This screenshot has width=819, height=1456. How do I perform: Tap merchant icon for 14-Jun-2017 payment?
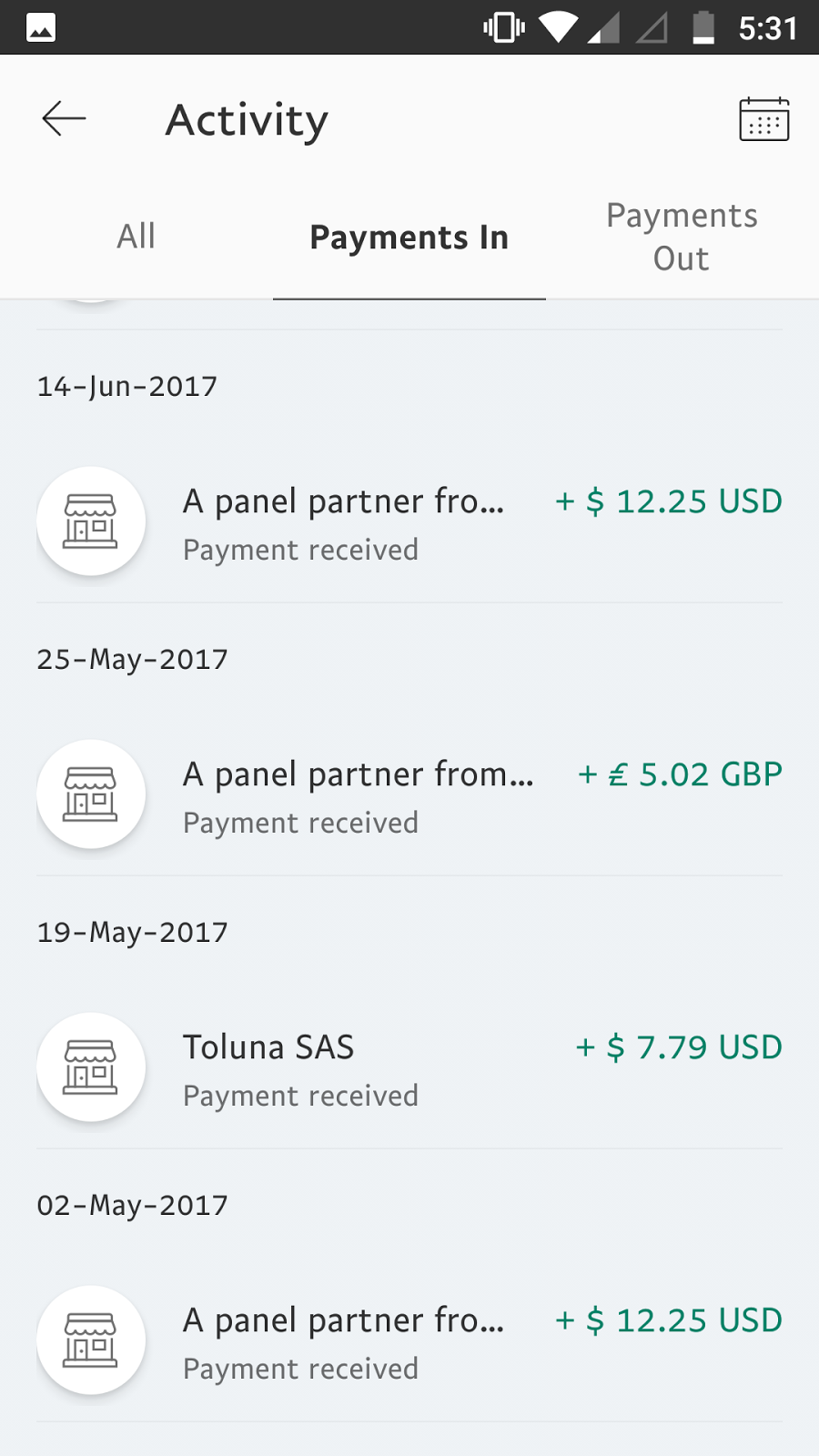click(x=91, y=521)
